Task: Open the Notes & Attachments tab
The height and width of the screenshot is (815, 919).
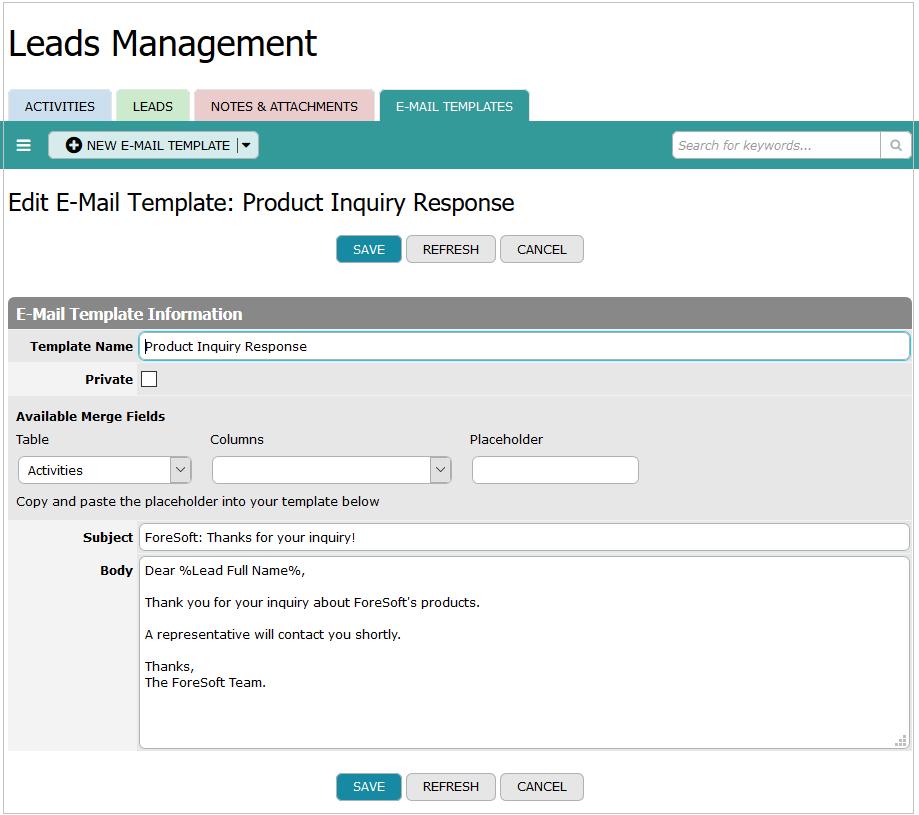Action: [284, 106]
